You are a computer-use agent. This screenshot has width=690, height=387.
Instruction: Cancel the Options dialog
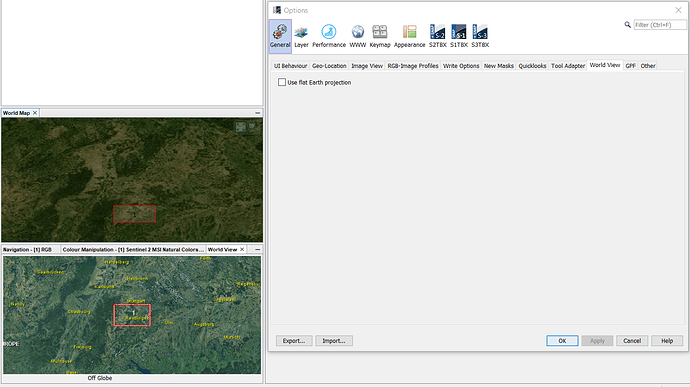tap(632, 341)
